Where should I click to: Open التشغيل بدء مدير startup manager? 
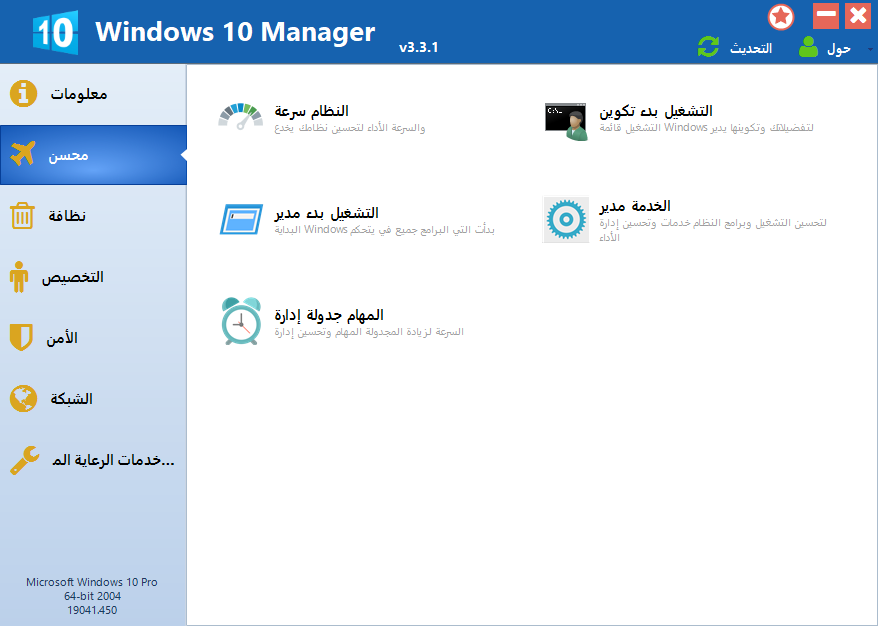point(326,213)
